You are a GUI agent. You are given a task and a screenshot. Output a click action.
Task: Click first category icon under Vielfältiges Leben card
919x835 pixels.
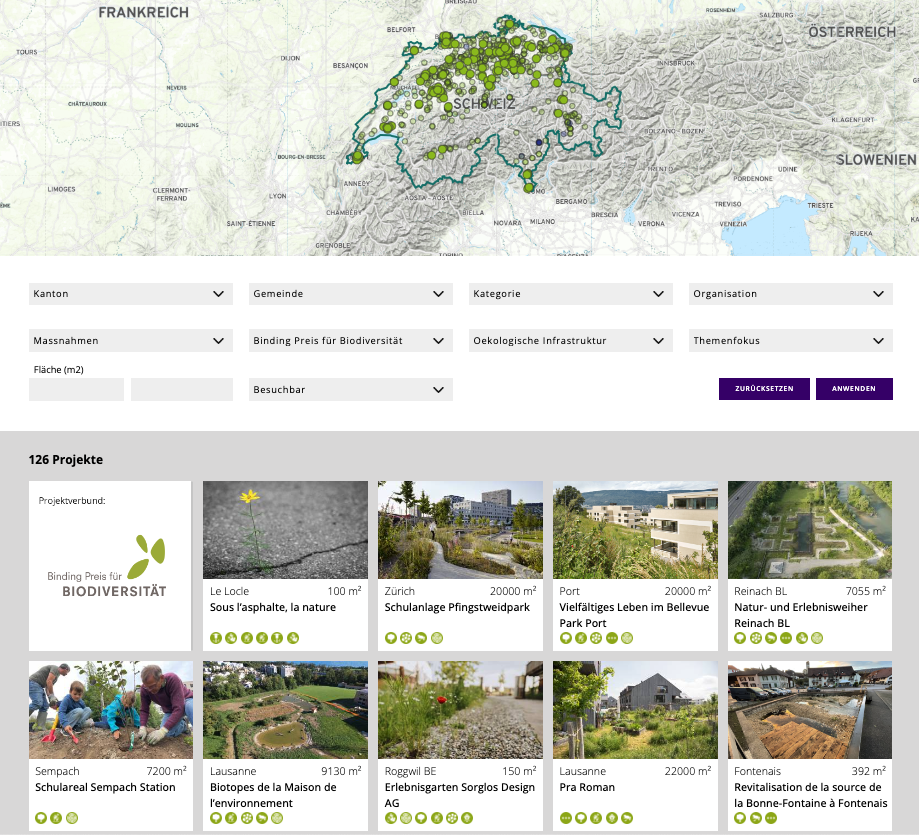coord(566,638)
